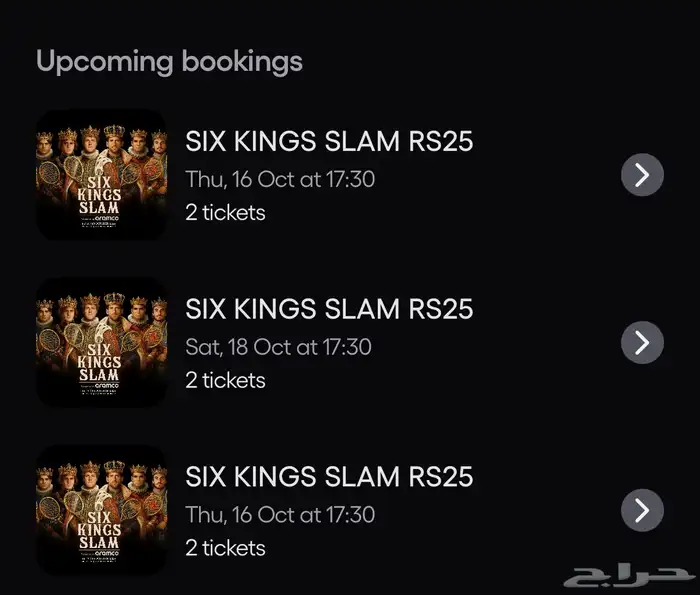Screen dimensions: 700x595
Task: Click the Sat, 18 Oct at 17:30 date
Action: point(278,347)
